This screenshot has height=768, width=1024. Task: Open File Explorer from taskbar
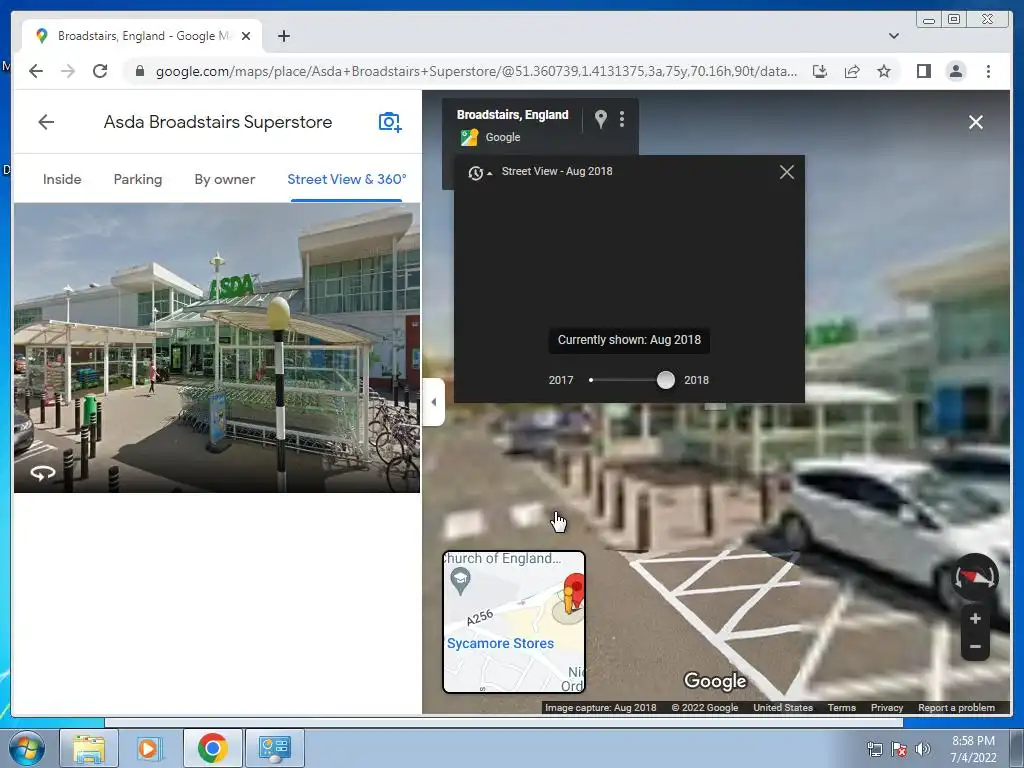[x=89, y=748]
